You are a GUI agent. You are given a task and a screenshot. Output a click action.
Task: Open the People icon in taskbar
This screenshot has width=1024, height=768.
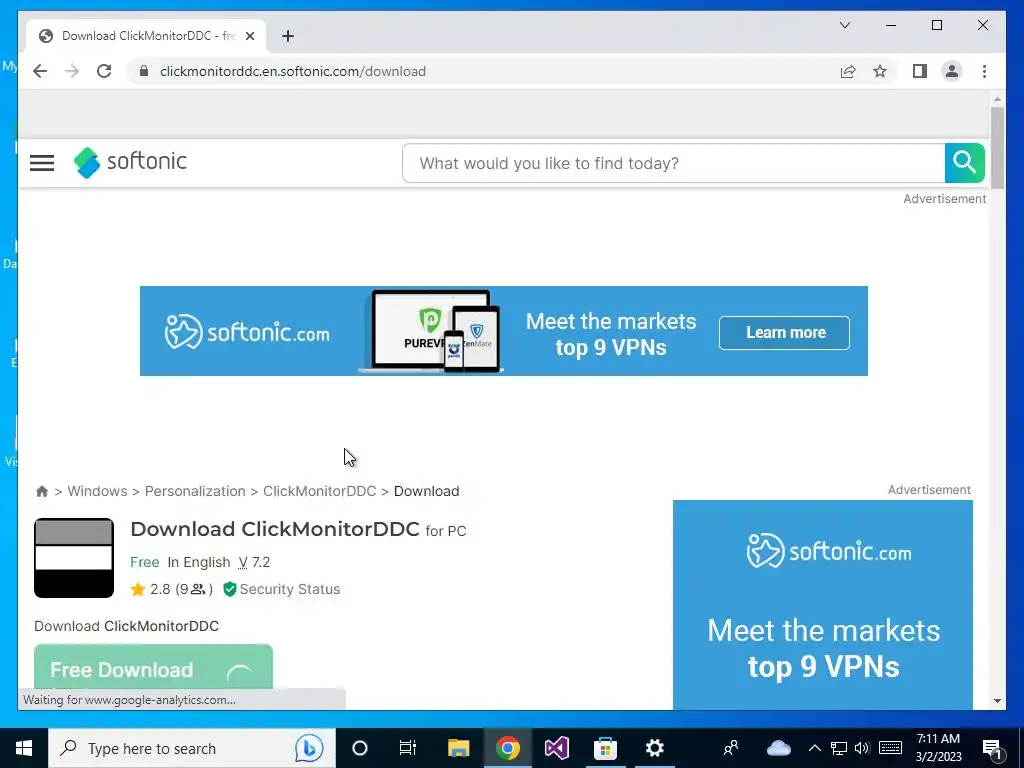tap(731, 748)
